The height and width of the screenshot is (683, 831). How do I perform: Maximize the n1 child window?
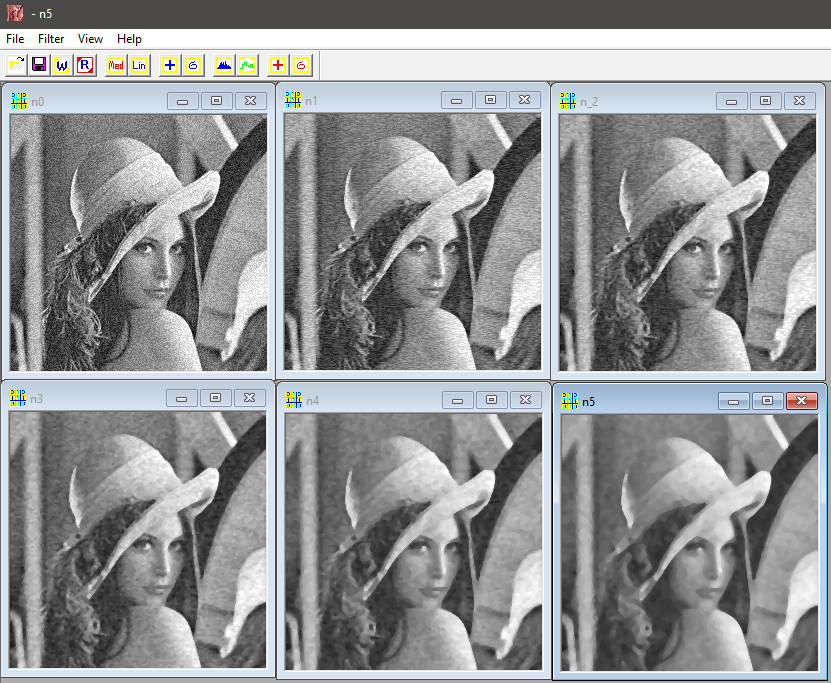pyautogui.click(x=490, y=100)
